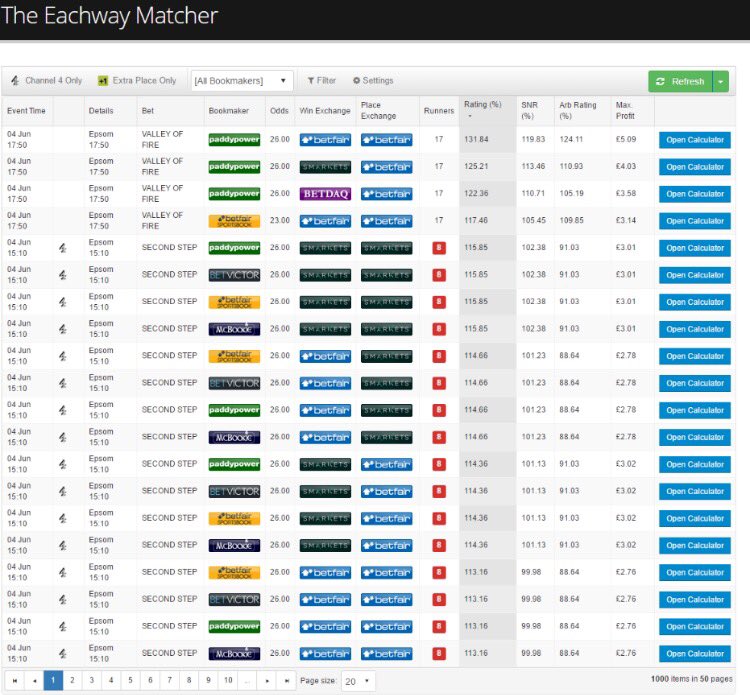Click the £4.03 max profit value

click(626, 166)
